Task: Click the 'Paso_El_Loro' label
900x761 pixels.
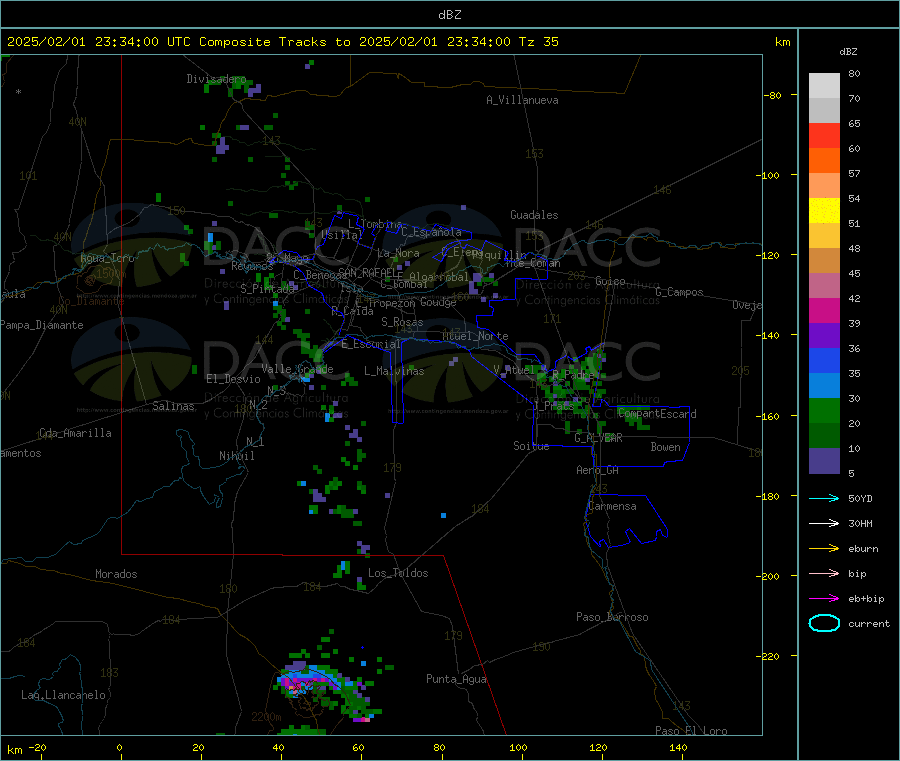Action: (x=691, y=731)
